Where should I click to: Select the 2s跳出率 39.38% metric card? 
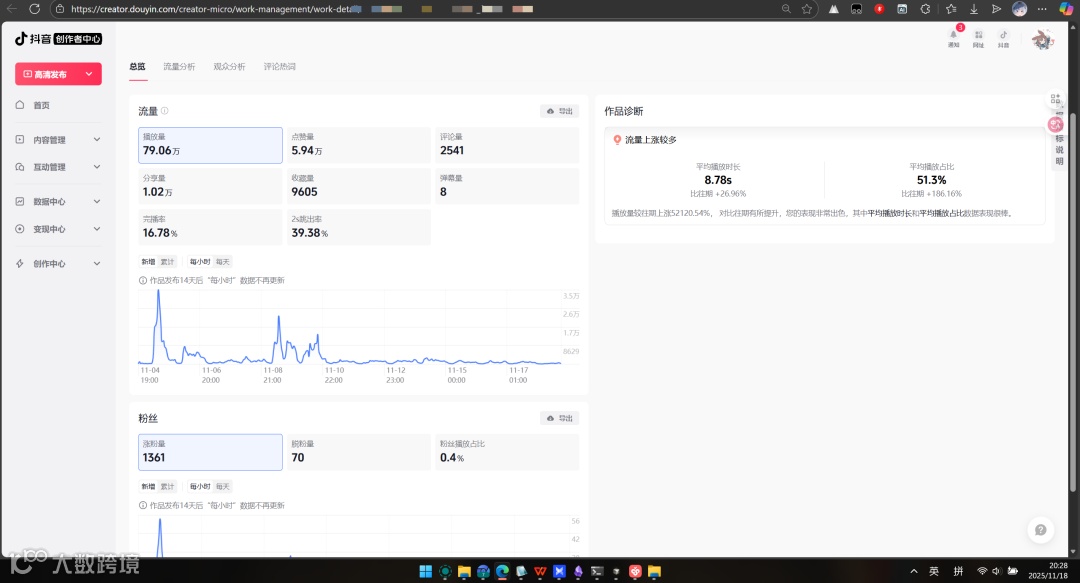[x=359, y=227]
